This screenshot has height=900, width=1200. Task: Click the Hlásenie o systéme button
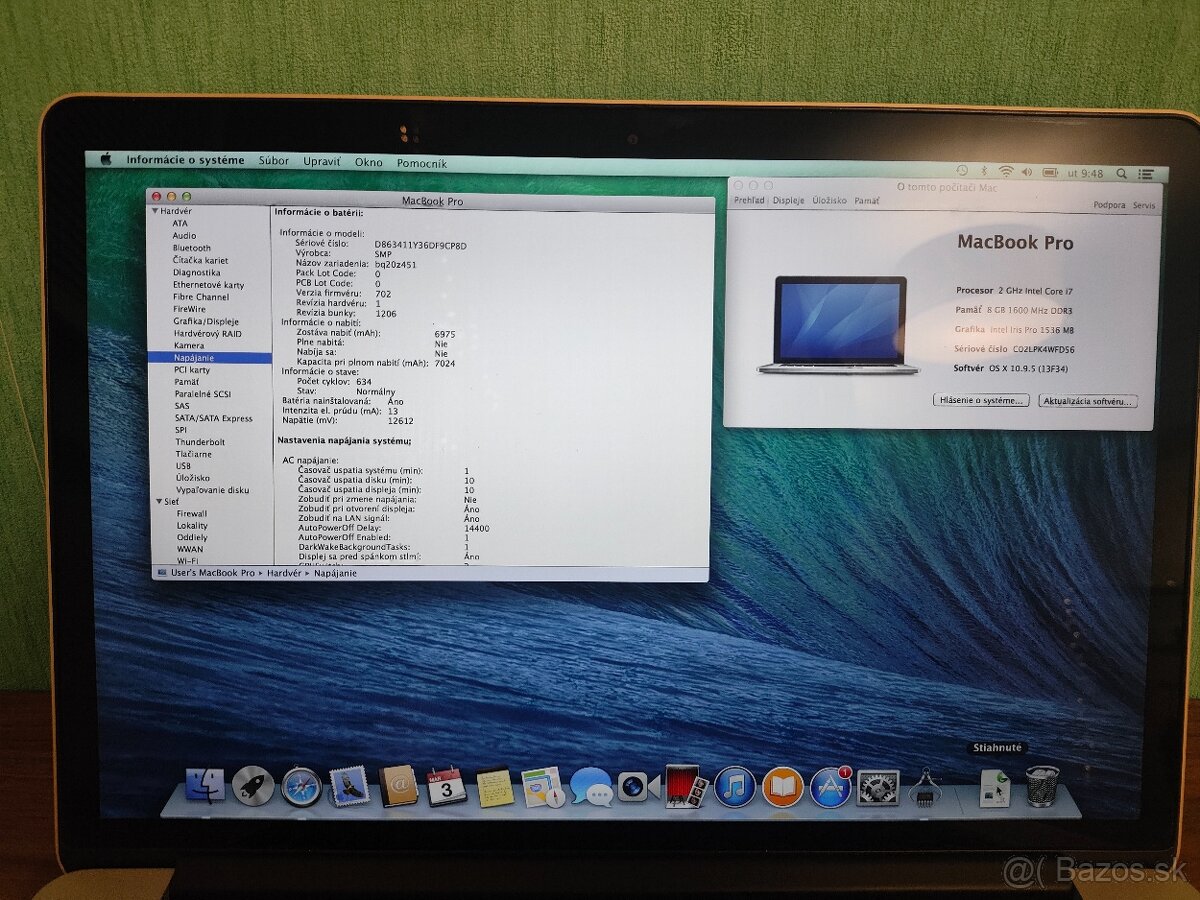click(x=979, y=399)
